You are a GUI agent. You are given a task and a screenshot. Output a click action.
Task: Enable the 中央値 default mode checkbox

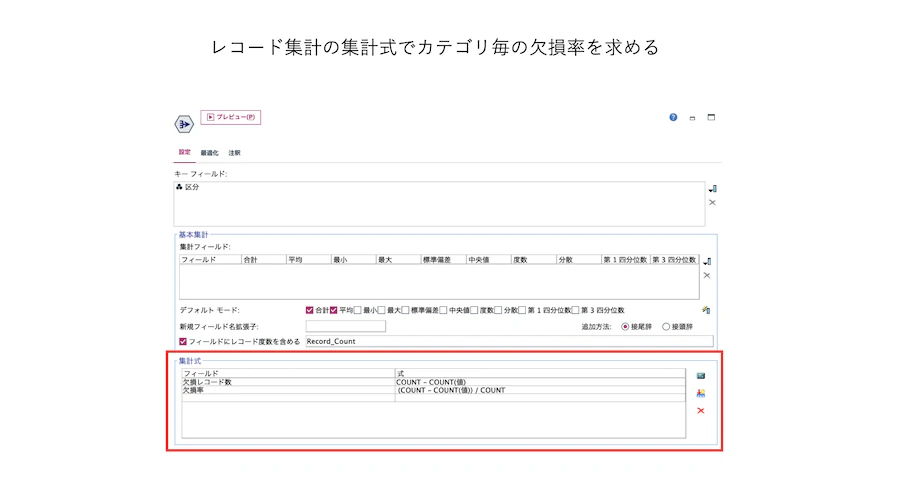(x=443, y=310)
